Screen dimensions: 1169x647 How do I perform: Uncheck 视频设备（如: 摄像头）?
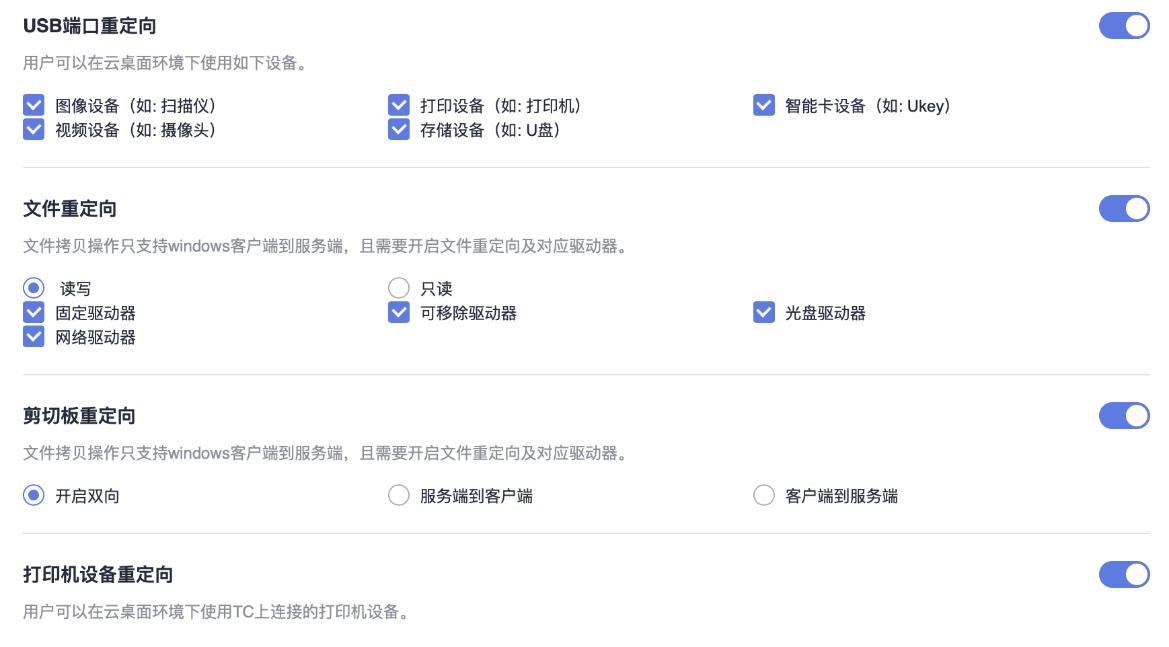(31, 129)
